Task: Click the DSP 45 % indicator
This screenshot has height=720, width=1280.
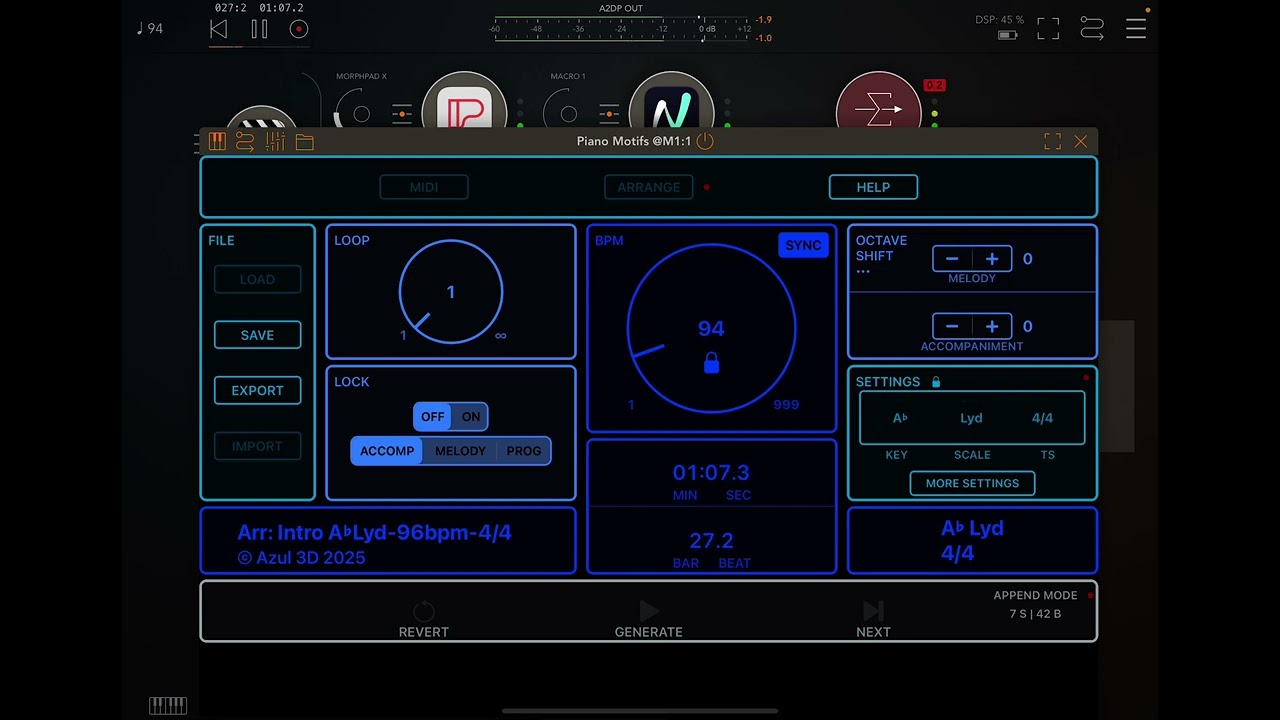Action: [1000, 20]
